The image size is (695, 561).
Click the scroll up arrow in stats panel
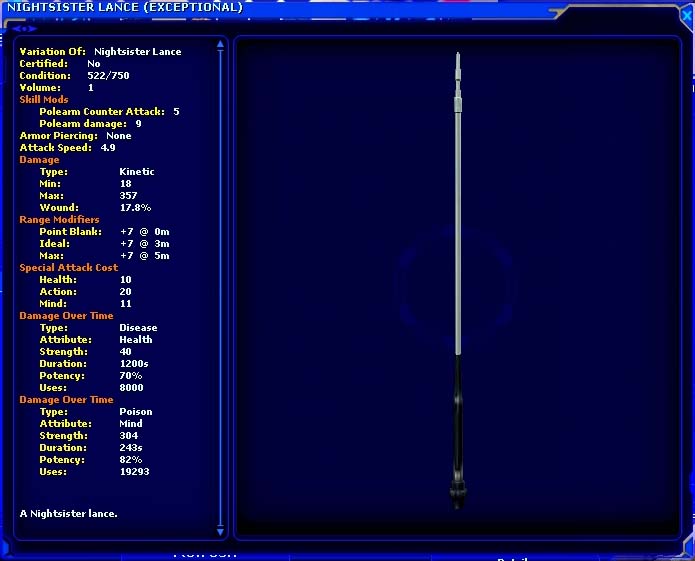220,44
